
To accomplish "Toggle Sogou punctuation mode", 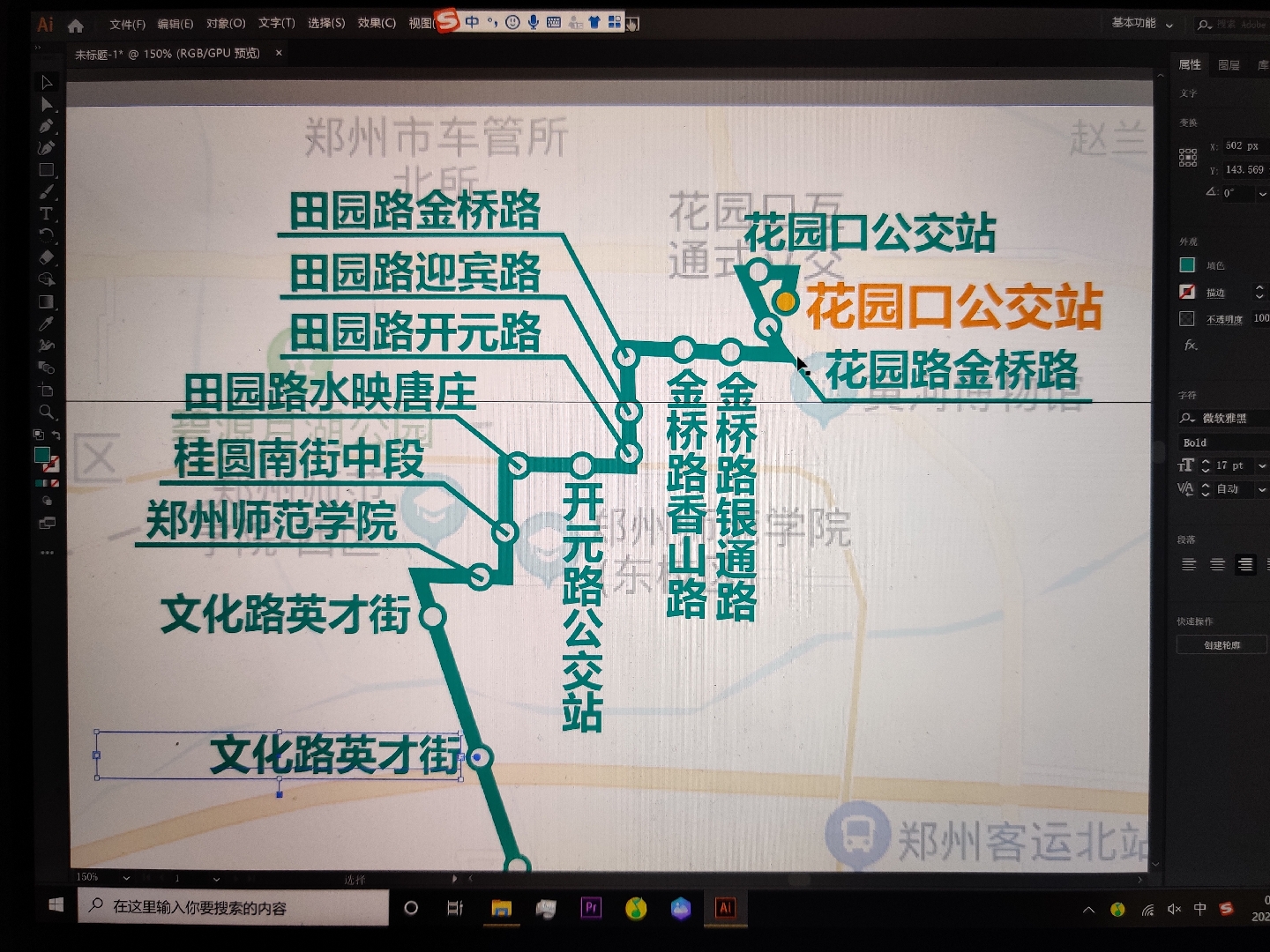I will (x=492, y=22).
